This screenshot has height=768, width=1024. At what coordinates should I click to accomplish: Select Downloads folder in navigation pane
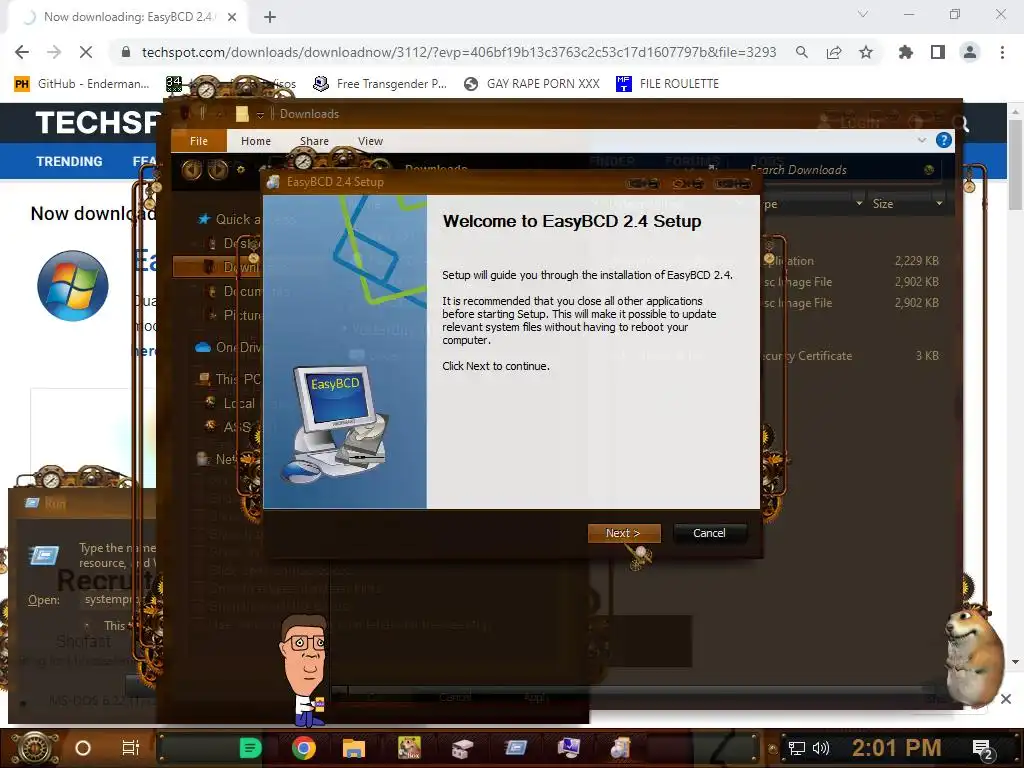click(x=218, y=267)
